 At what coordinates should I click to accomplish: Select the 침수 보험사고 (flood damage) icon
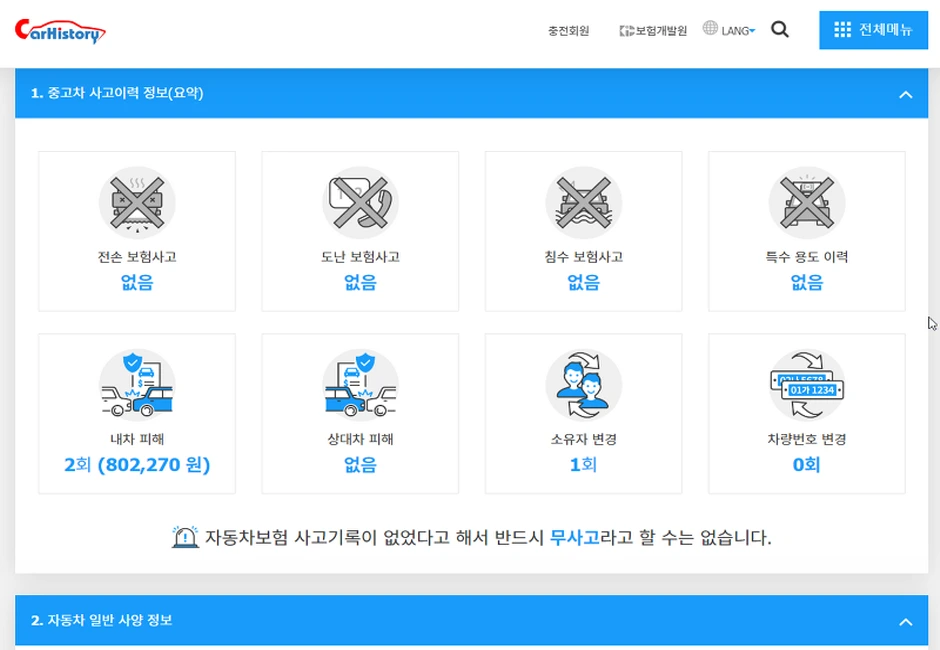coord(583,201)
